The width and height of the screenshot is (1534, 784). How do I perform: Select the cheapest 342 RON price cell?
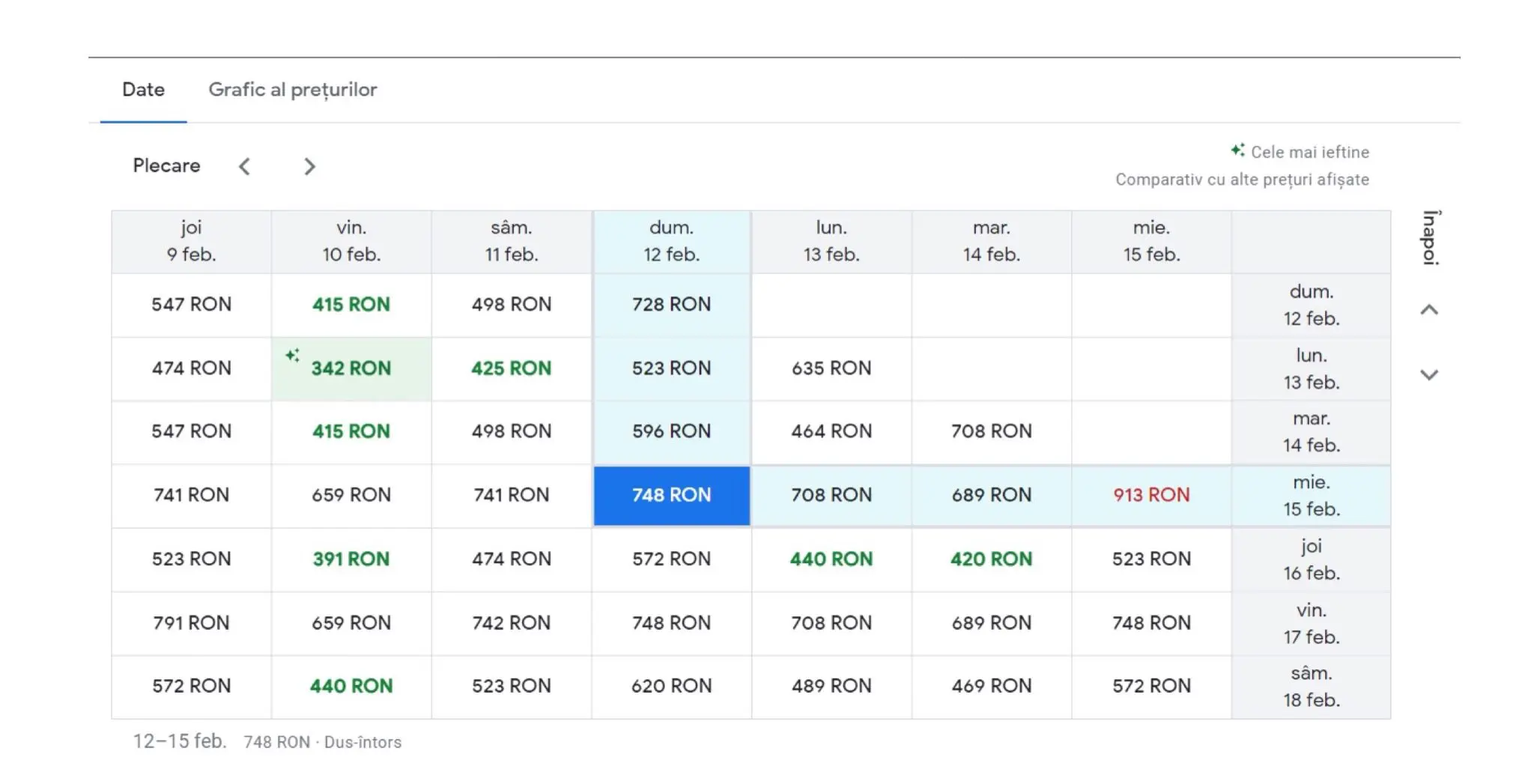(351, 368)
